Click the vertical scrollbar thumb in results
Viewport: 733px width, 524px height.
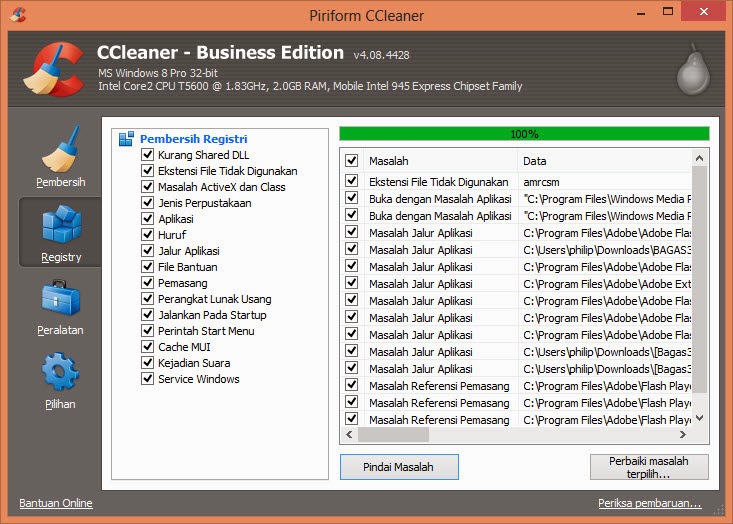[699, 278]
